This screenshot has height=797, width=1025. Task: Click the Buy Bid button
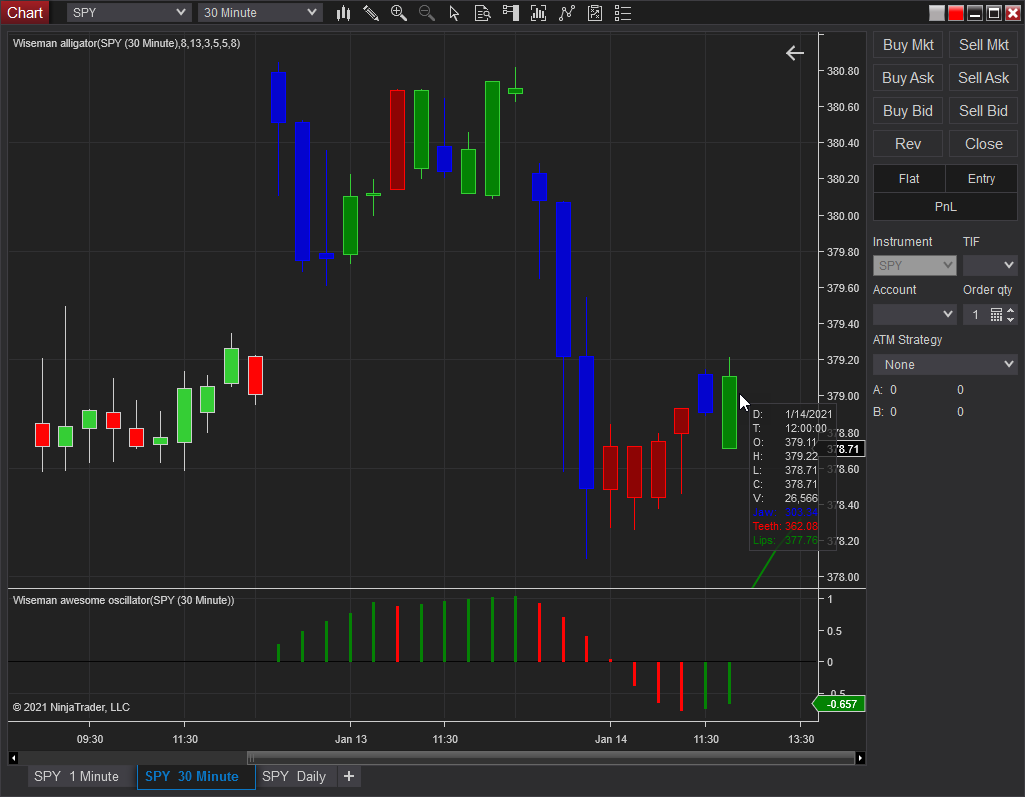[908, 111]
